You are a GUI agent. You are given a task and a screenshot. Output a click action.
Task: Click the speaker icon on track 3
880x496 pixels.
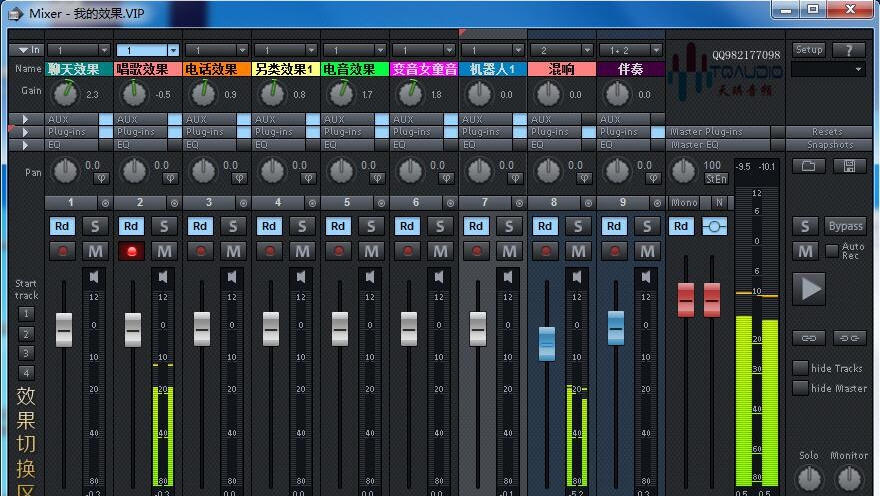click(232, 276)
